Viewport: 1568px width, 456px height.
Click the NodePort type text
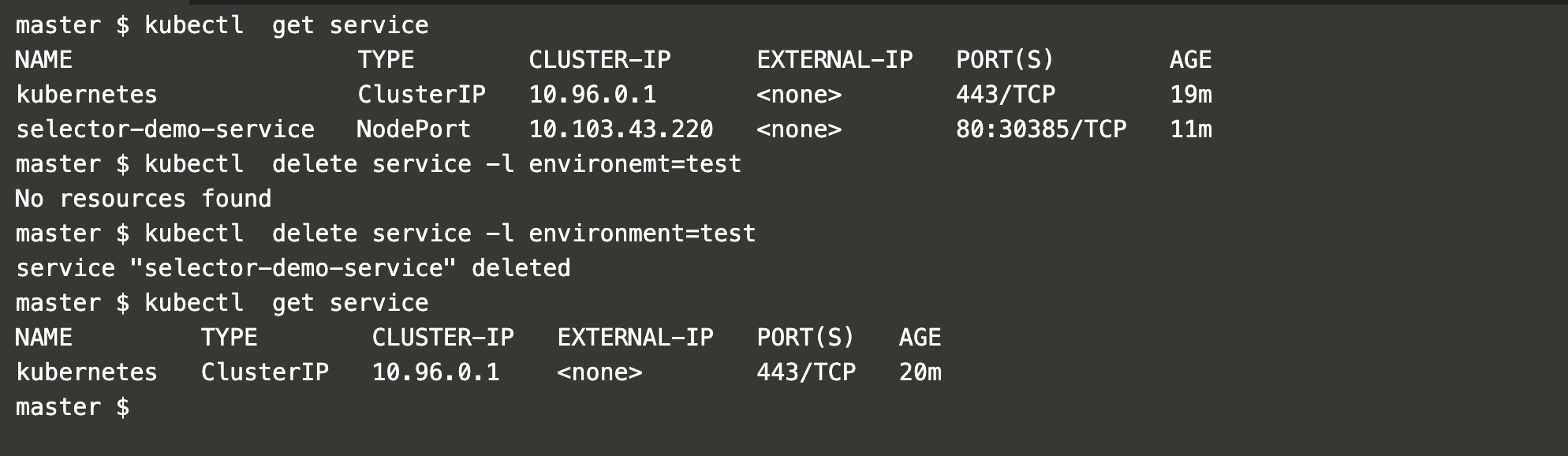pos(413,129)
